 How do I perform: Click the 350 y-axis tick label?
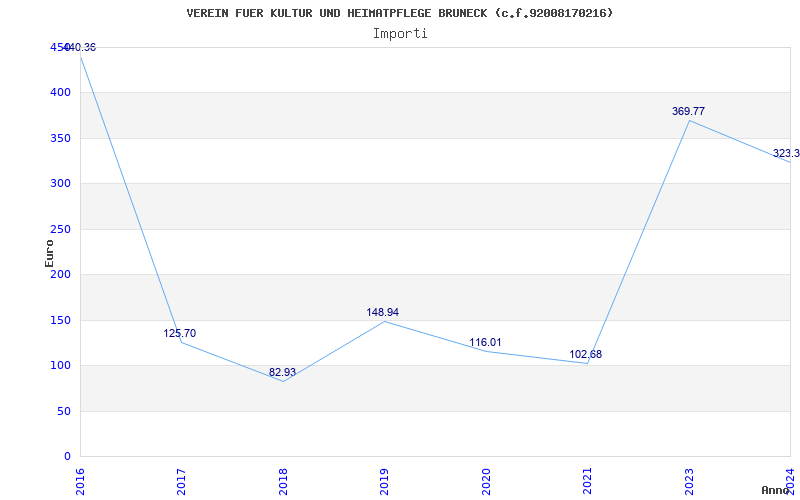pyautogui.click(x=60, y=138)
